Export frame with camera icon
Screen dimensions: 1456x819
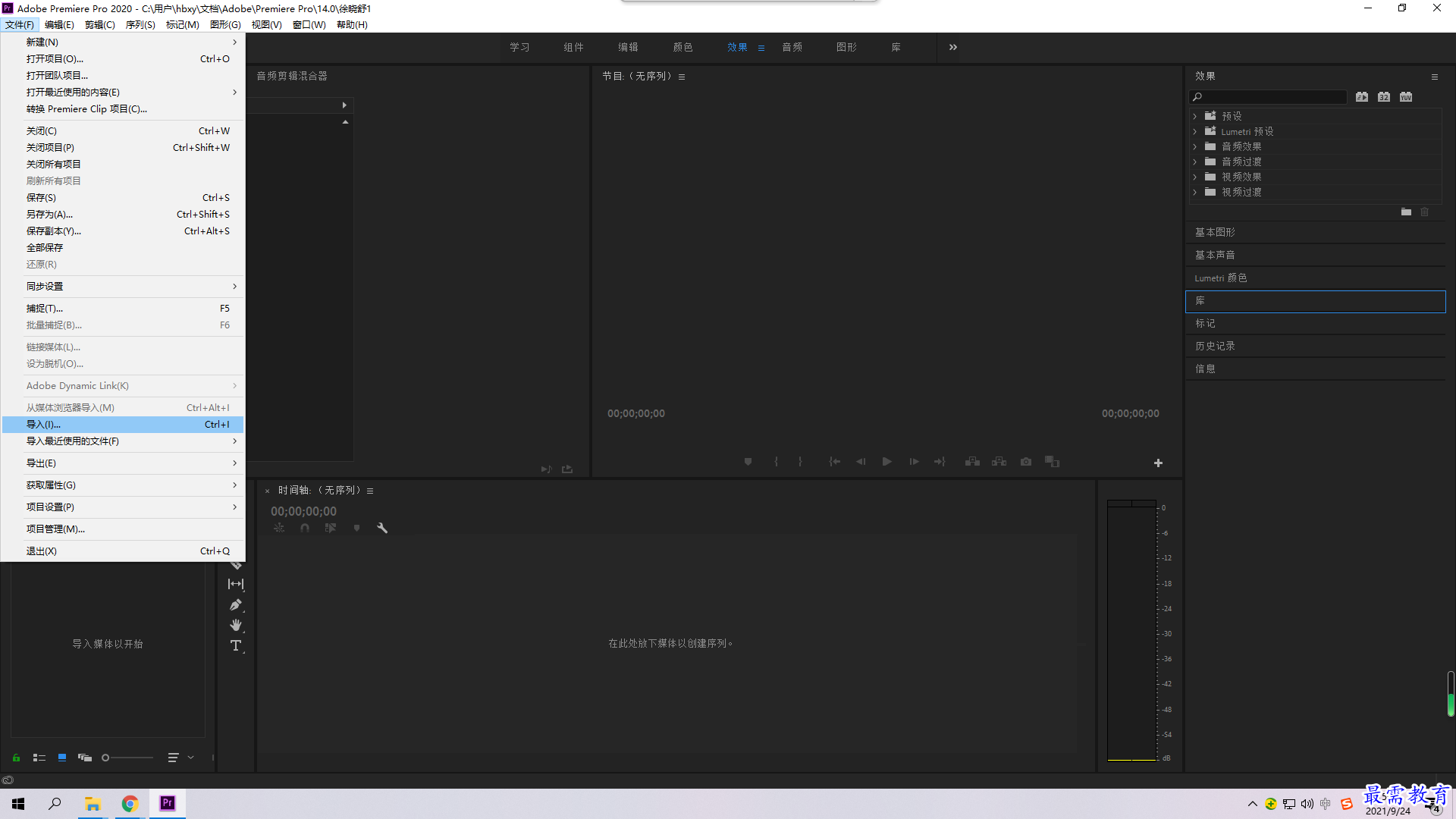click(1026, 462)
